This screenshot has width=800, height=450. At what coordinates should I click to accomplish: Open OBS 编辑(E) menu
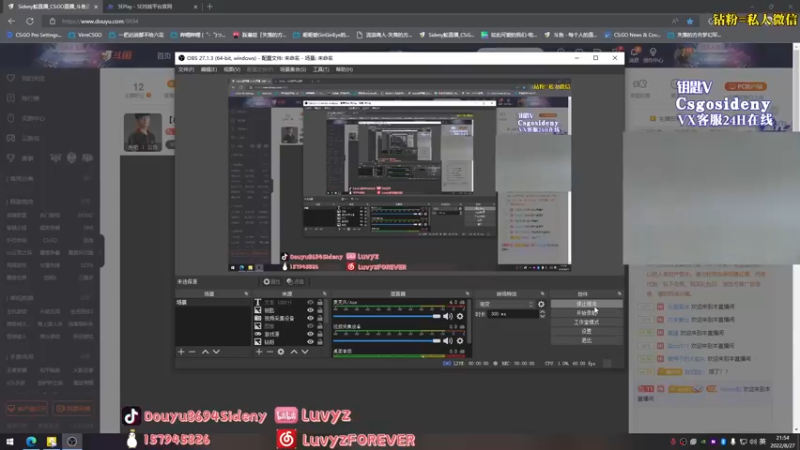[x=209, y=69]
